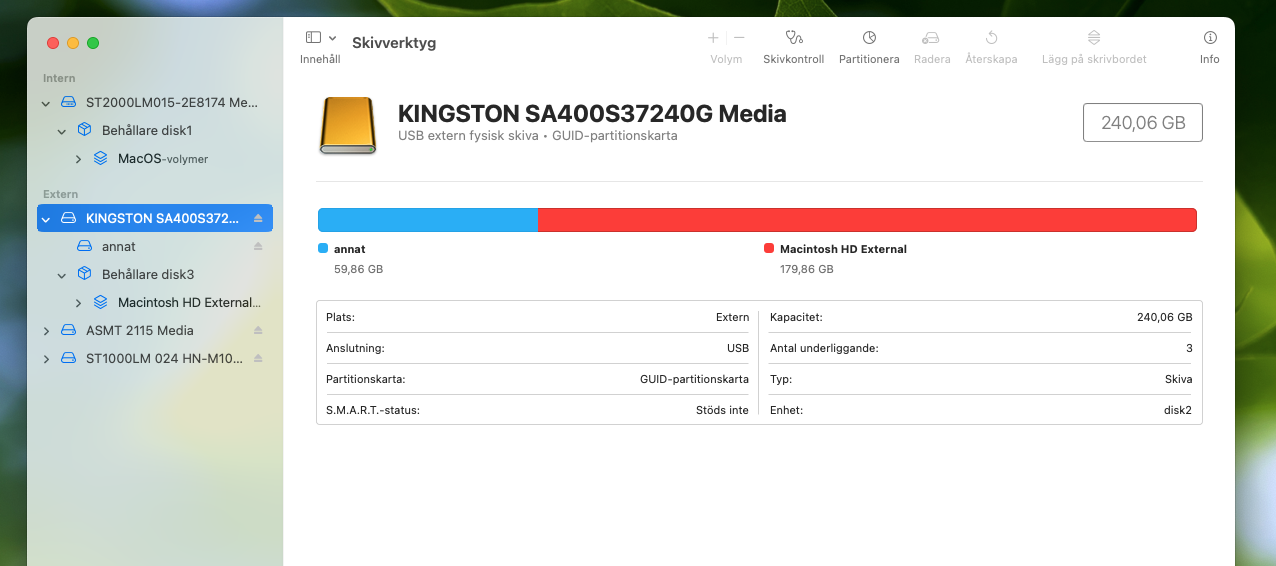Open the Info panel
1276x566 pixels.
click(1210, 45)
